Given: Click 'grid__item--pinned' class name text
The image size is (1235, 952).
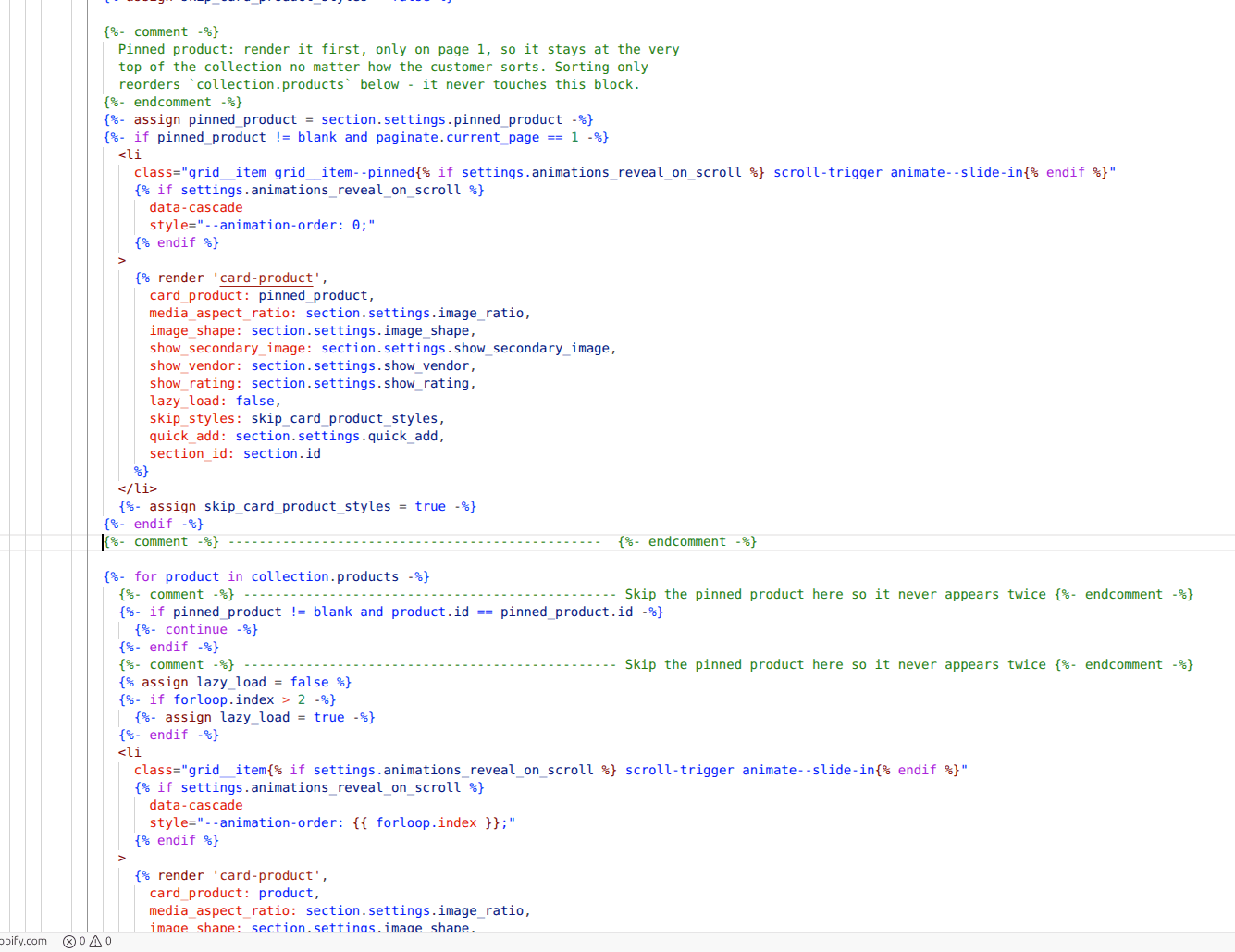Looking at the screenshot, I should tap(345, 172).
